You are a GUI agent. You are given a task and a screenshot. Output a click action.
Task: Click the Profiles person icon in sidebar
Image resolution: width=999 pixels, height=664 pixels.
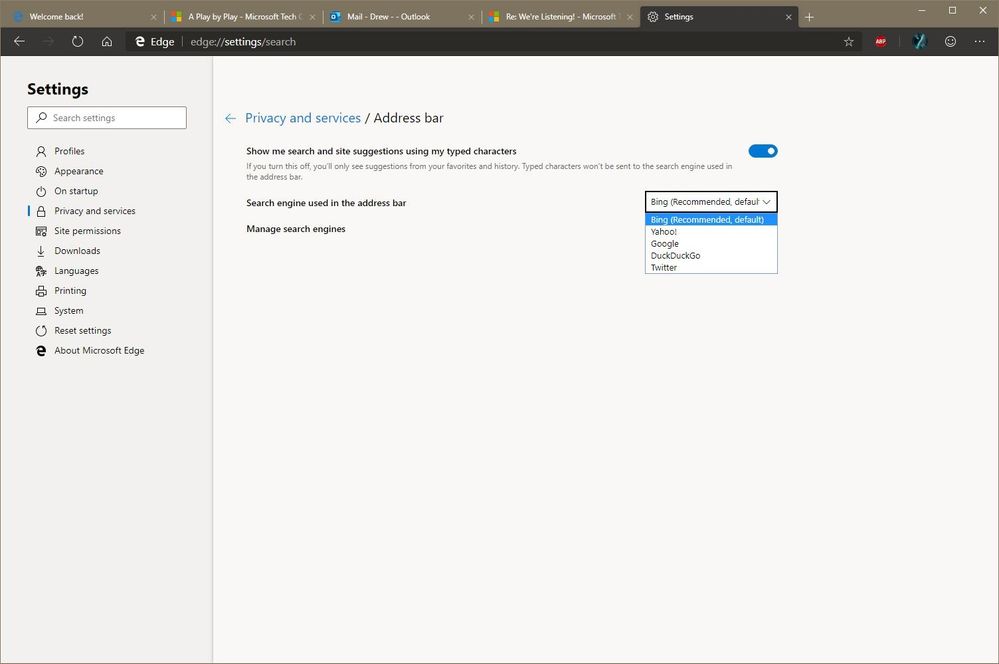pos(41,151)
